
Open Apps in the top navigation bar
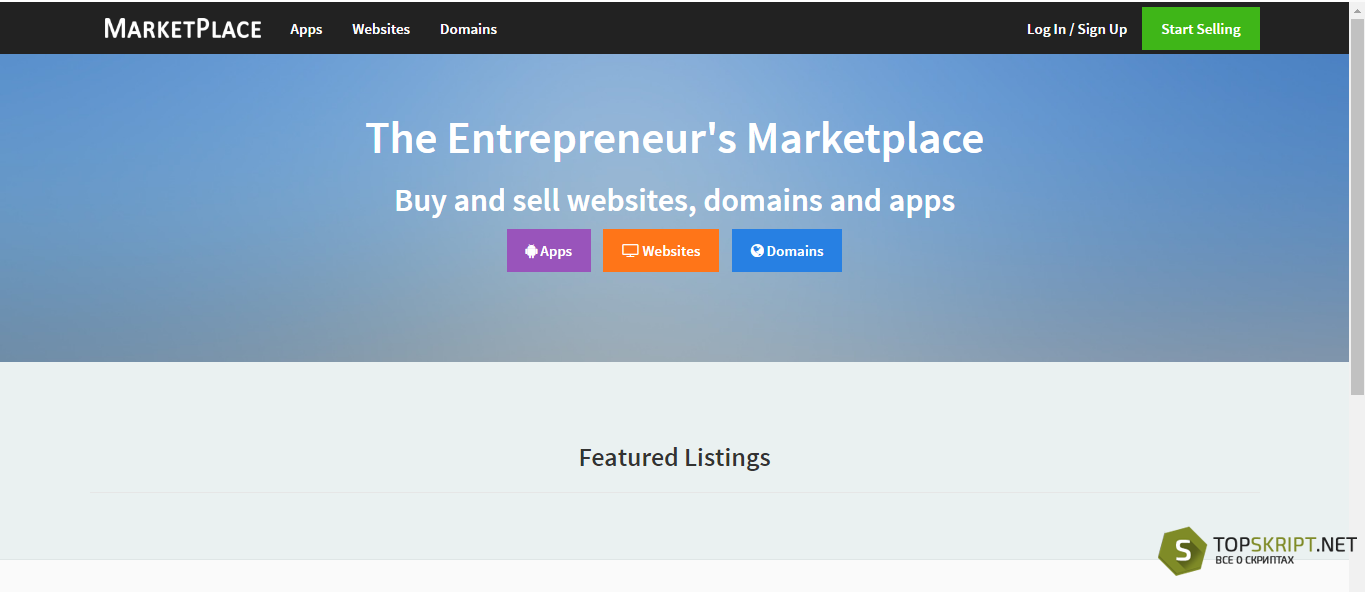306,29
